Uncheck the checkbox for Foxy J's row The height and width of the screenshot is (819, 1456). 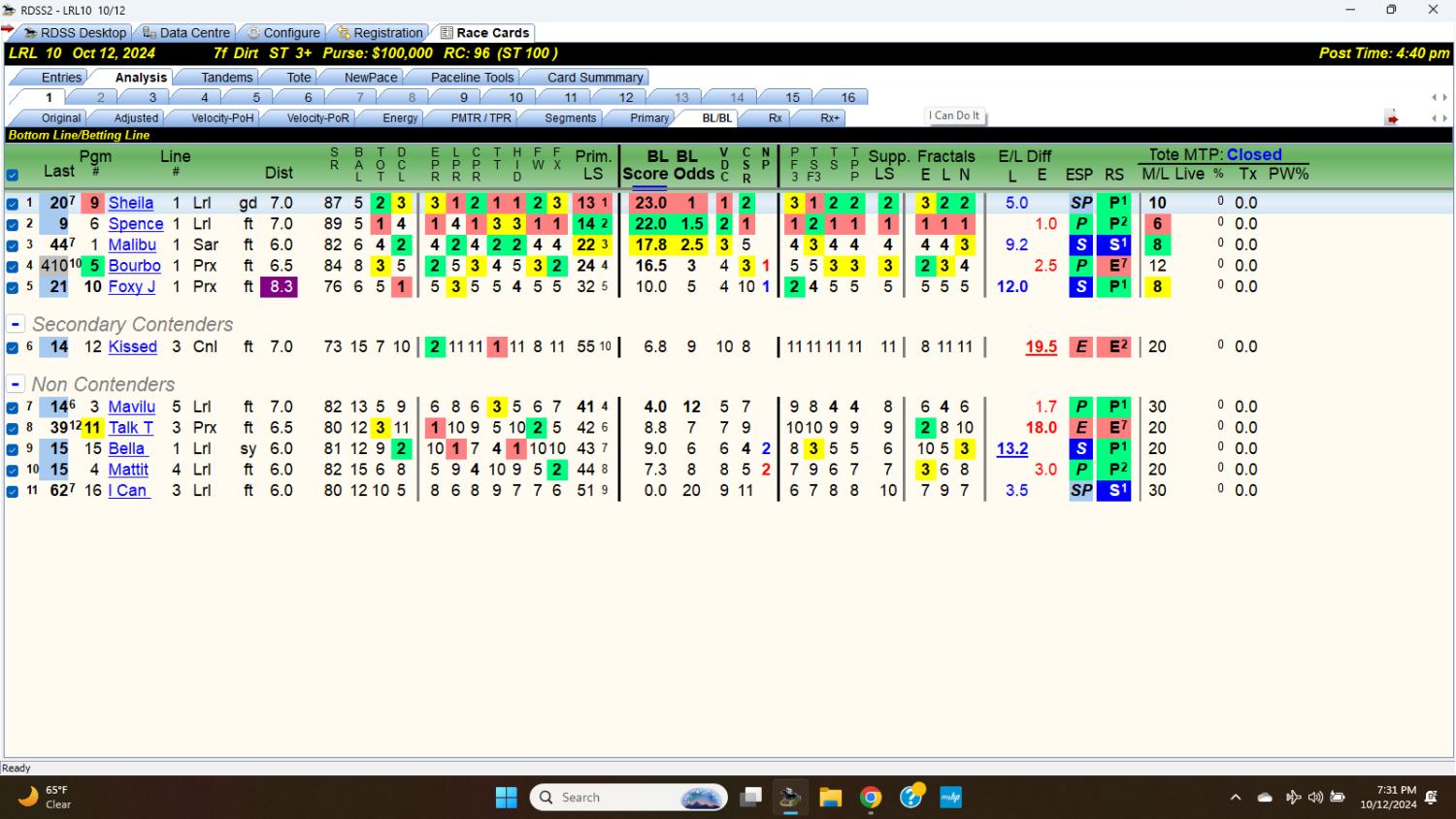tap(13, 287)
